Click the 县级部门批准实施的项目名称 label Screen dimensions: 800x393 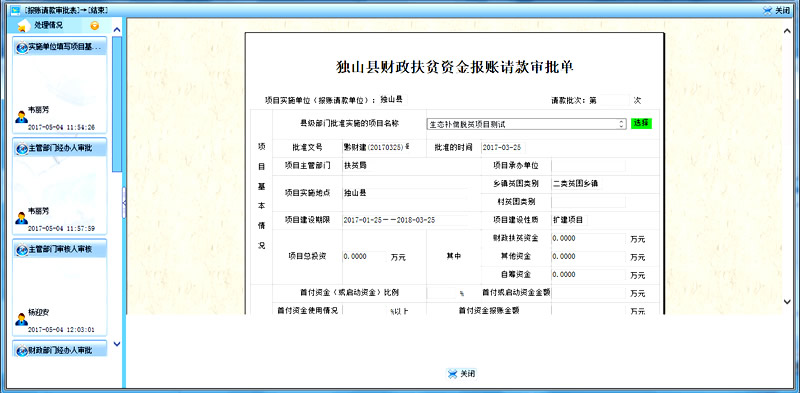point(349,123)
